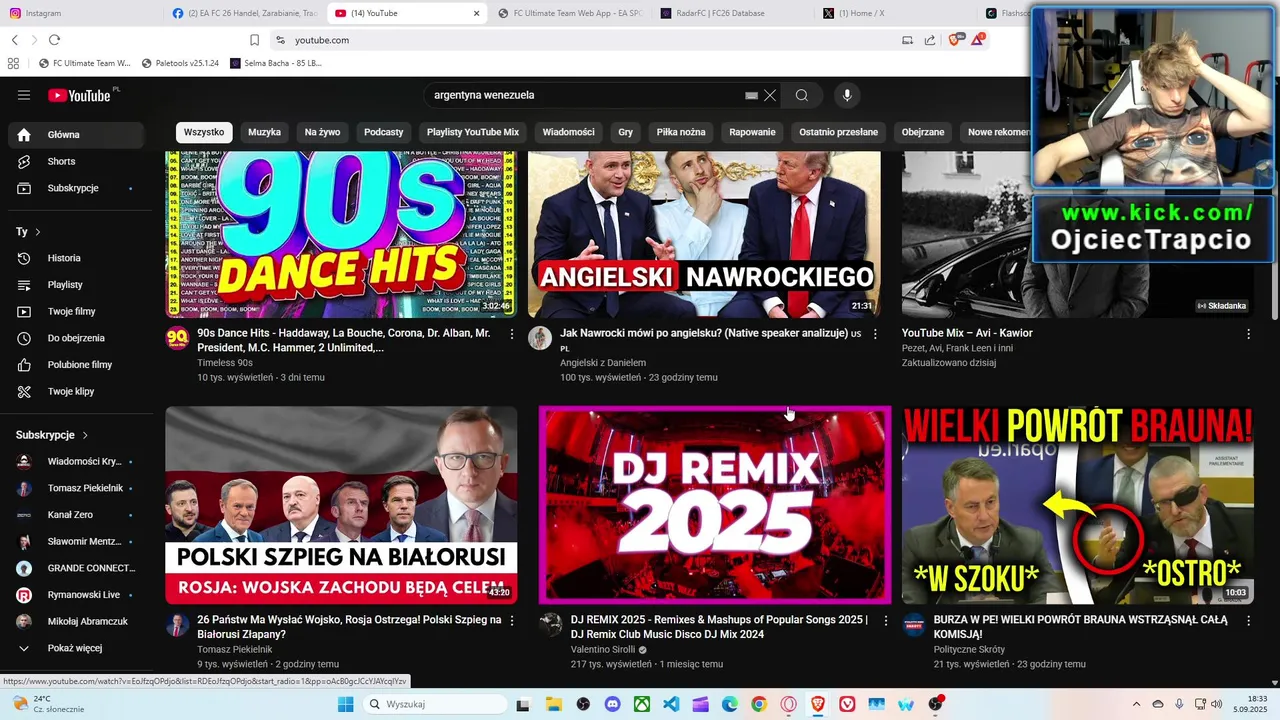
Task: Open the POLSKI SZPIEG NA BIAŁORUSI thumbnail
Action: click(x=341, y=505)
